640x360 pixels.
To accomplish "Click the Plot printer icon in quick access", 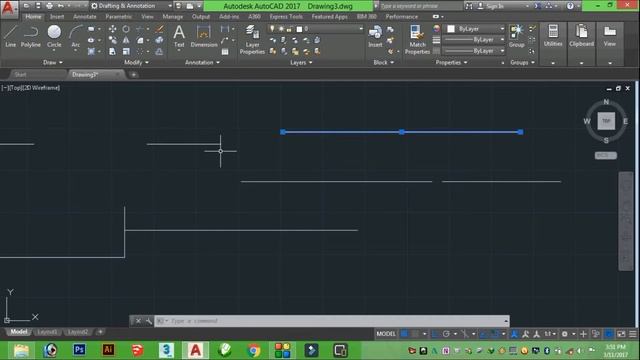I will 49,6.
